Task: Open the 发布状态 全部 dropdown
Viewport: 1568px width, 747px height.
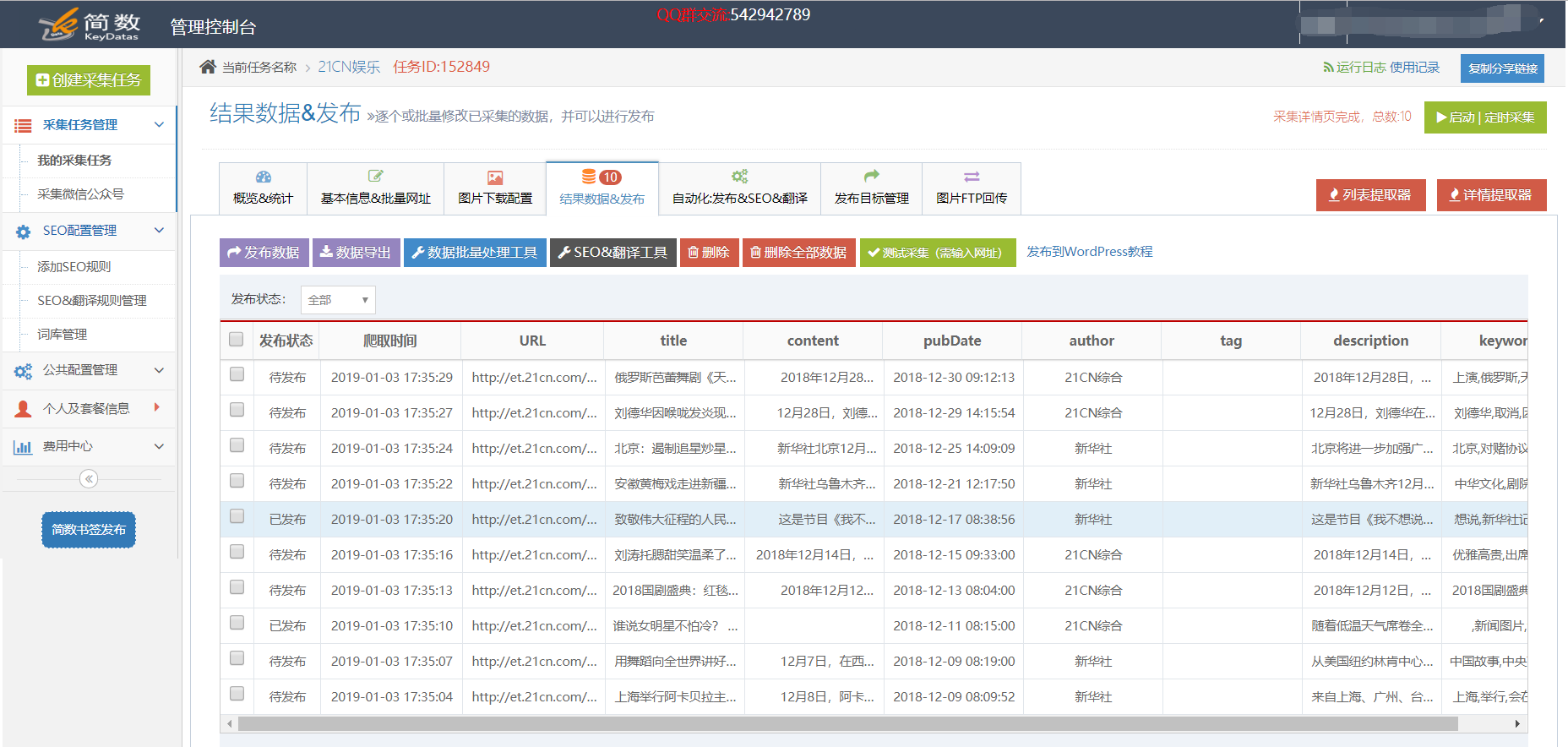Action: pyautogui.click(x=338, y=300)
